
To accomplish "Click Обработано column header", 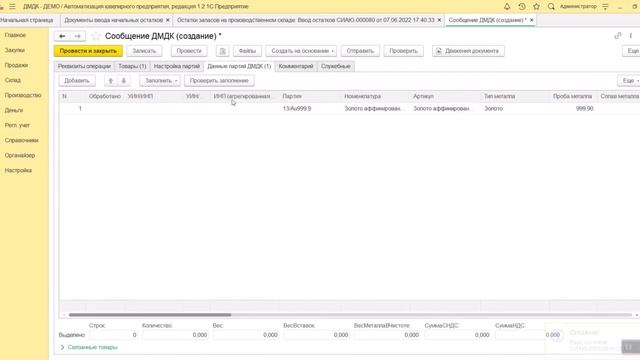I will (105, 96).
